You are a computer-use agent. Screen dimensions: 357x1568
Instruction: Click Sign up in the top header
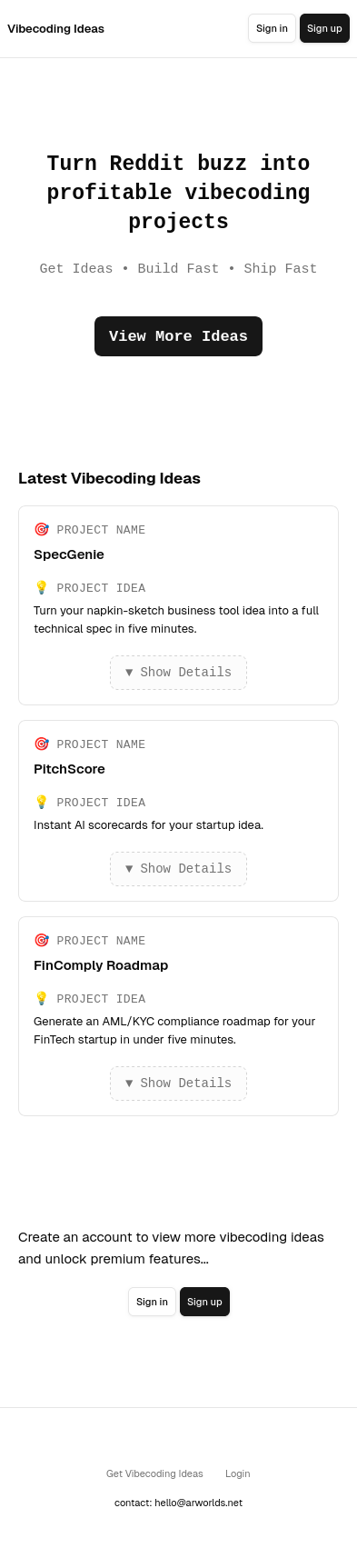324,28
